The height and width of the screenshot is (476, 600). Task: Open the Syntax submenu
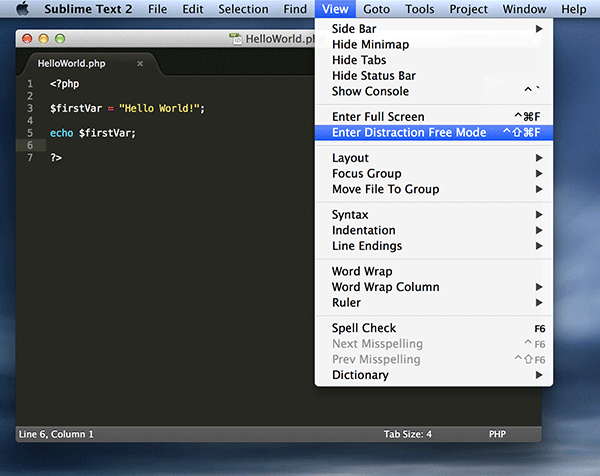(x=350, y=215)
